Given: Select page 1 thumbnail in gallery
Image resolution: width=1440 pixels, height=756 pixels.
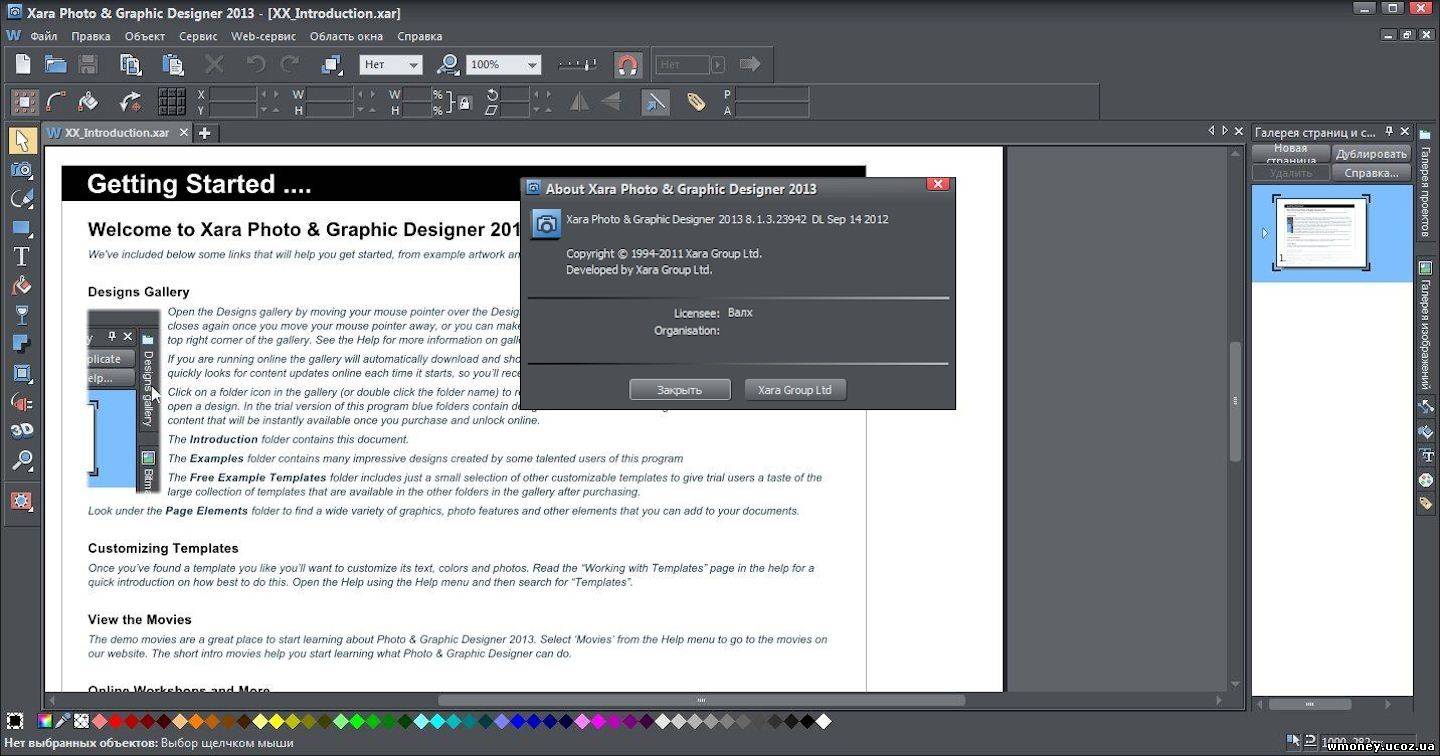Looking at the screenshot, I should click(1321, 232).
